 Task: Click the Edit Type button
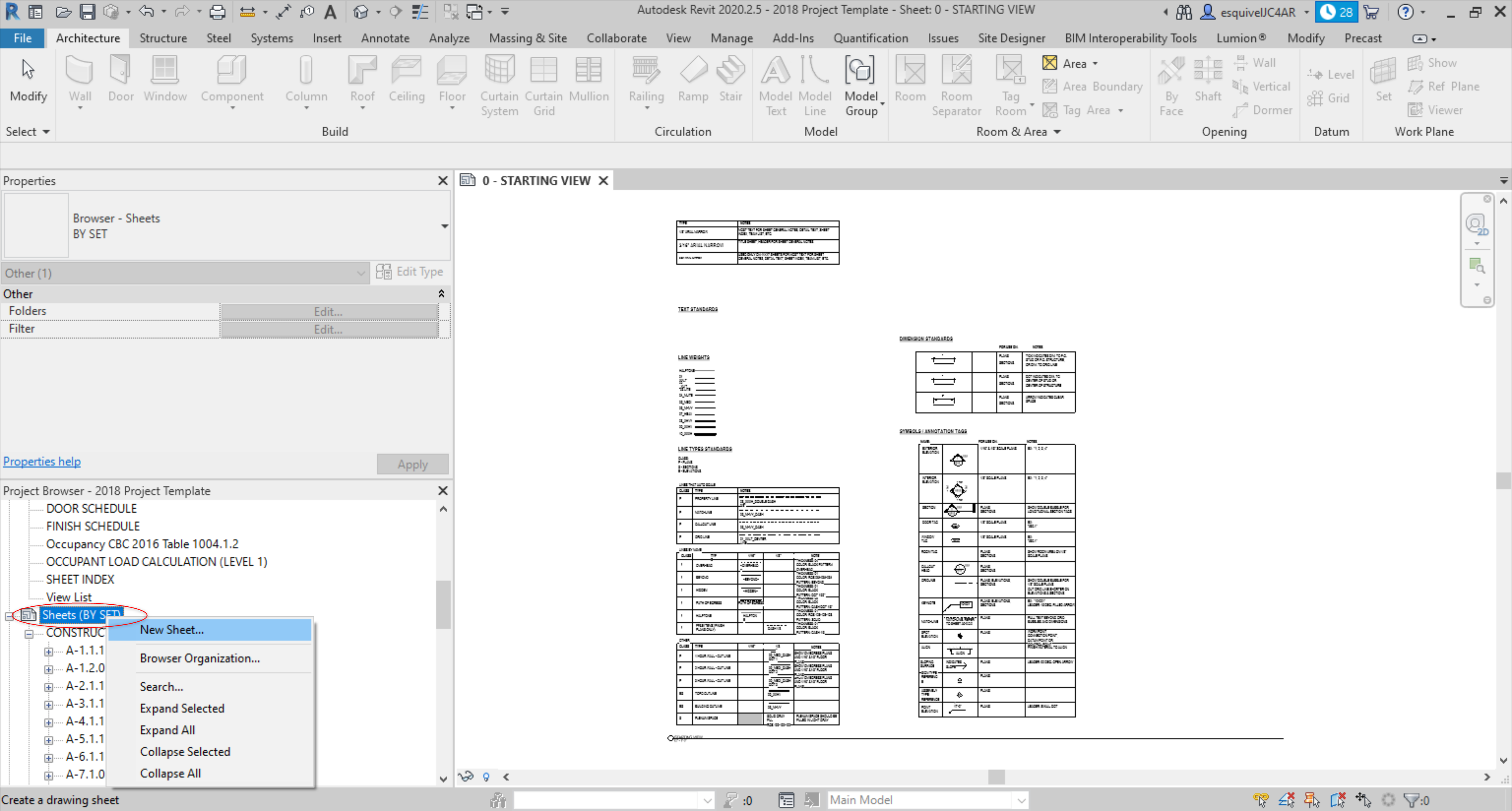pyautogui.click(x=409, y=272)
